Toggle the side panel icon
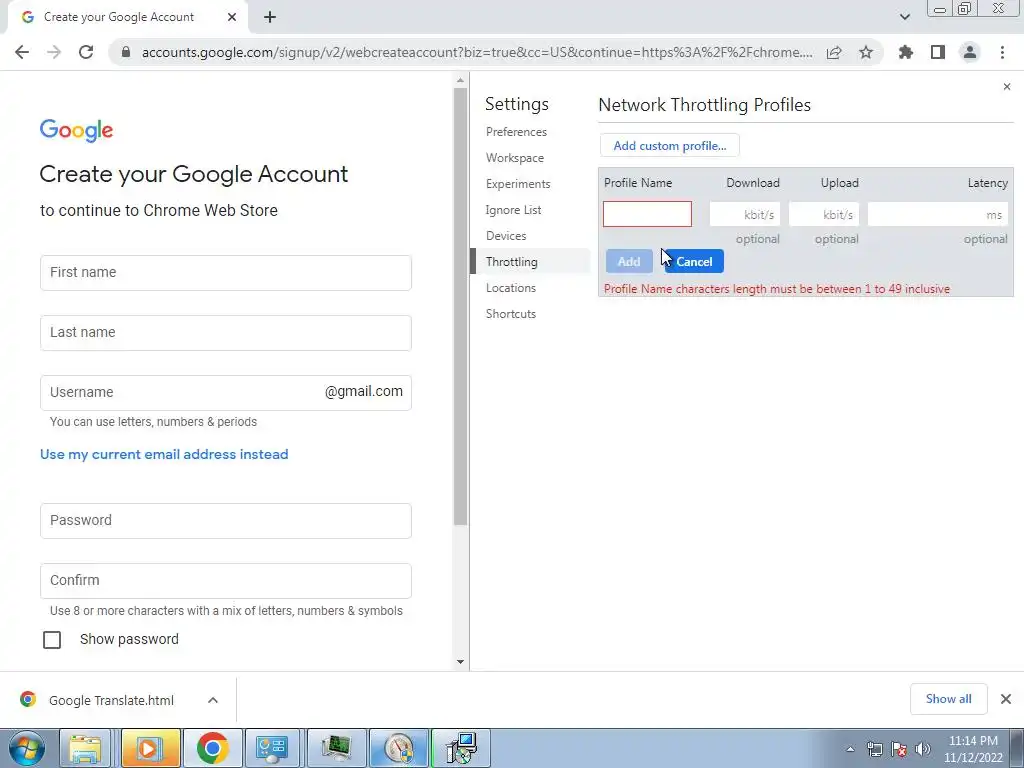The height and width of the screenshot is (768, 1024). point(938,52)
